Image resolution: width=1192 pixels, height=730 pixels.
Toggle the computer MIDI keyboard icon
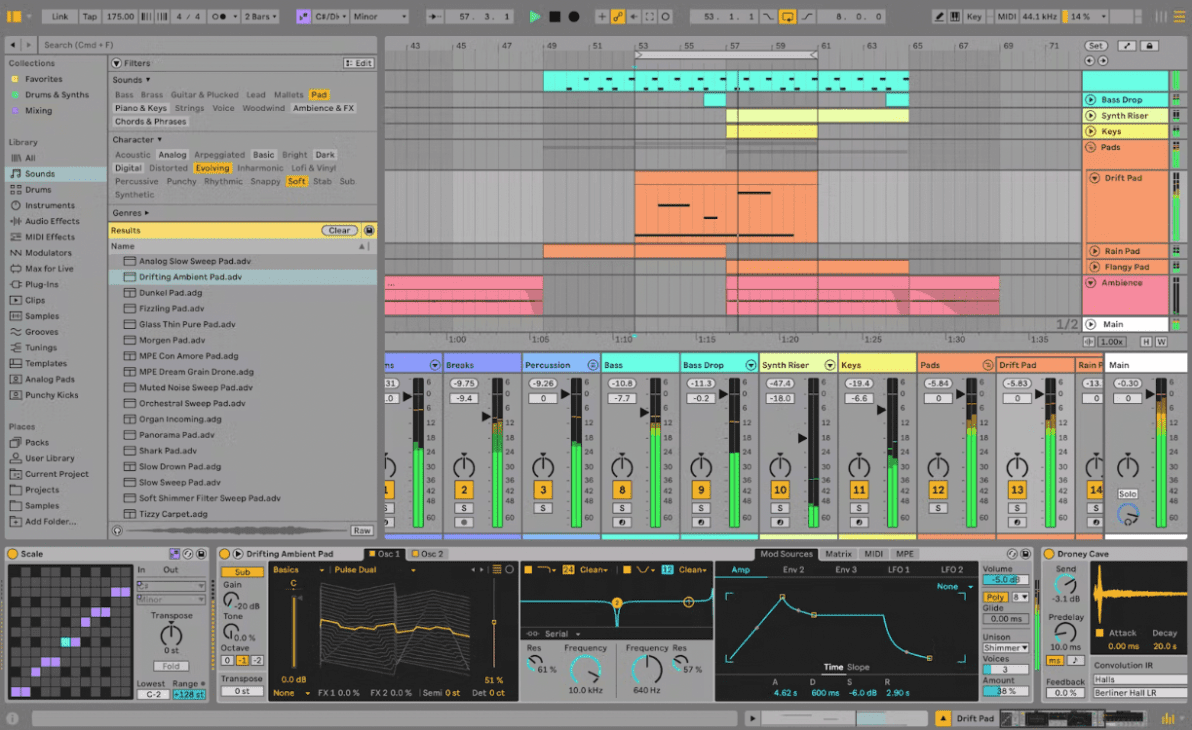(954, 16)
